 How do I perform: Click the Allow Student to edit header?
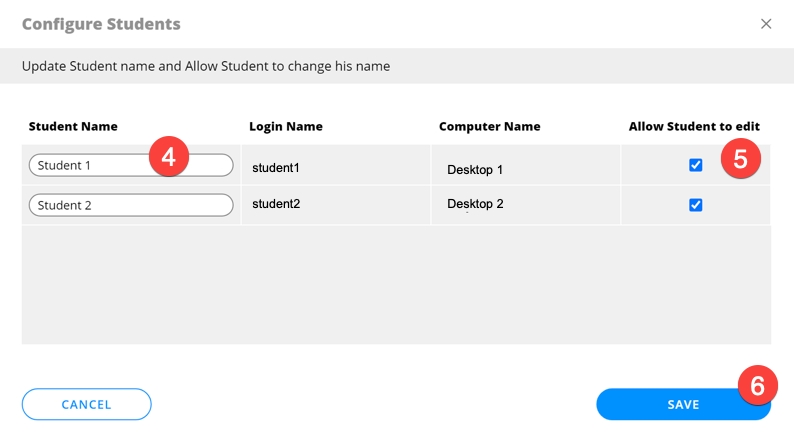(694, 127)
